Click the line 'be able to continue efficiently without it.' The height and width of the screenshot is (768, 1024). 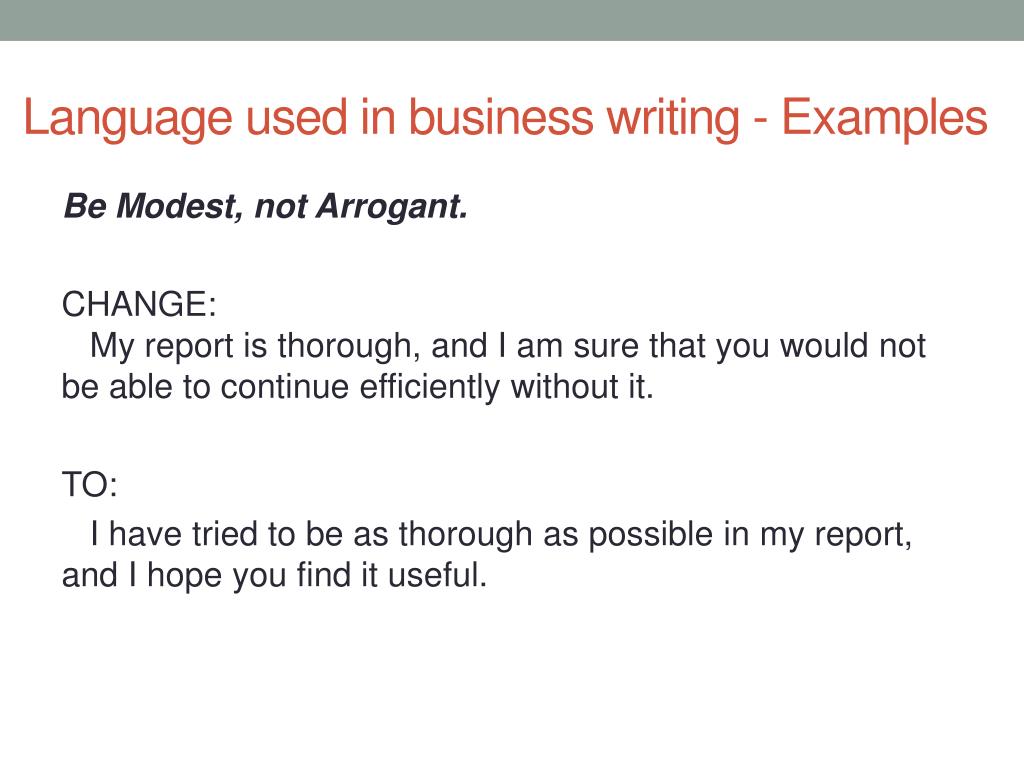[x=357, y=387]
